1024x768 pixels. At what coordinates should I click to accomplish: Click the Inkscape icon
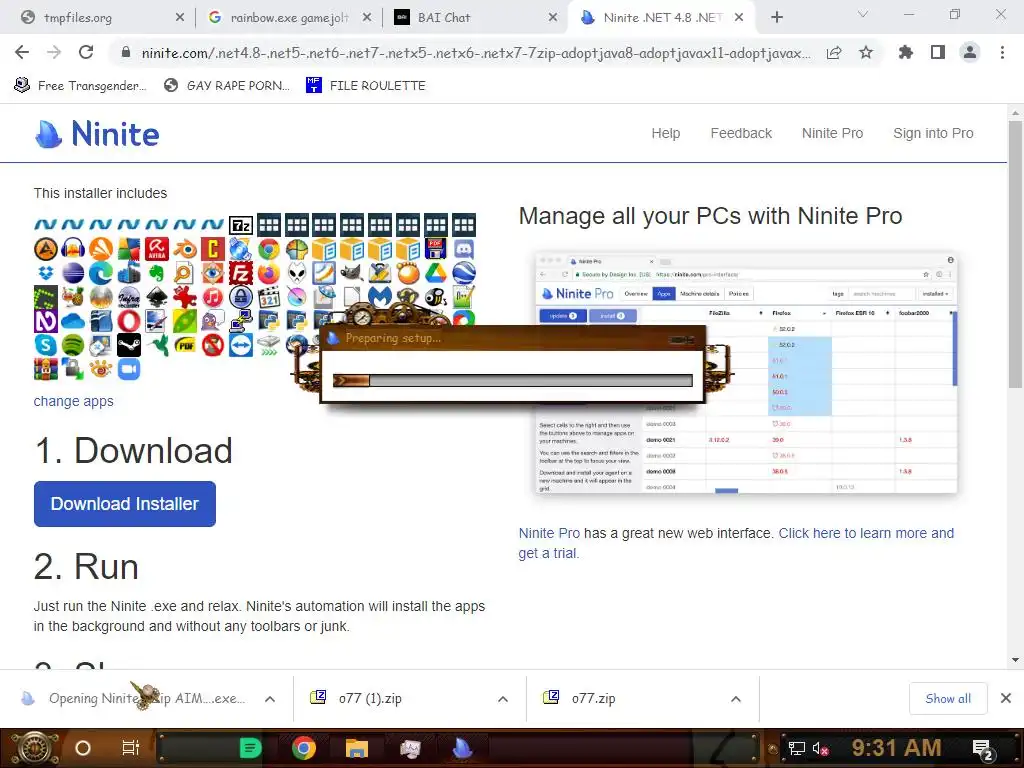(x=157, y=297)
